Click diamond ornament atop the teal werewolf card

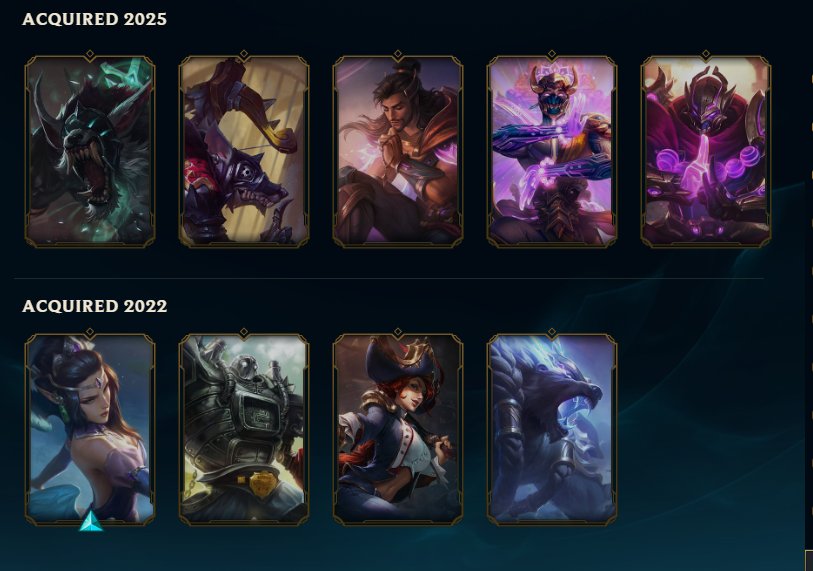pyautogui.click(x=90, y=54)
